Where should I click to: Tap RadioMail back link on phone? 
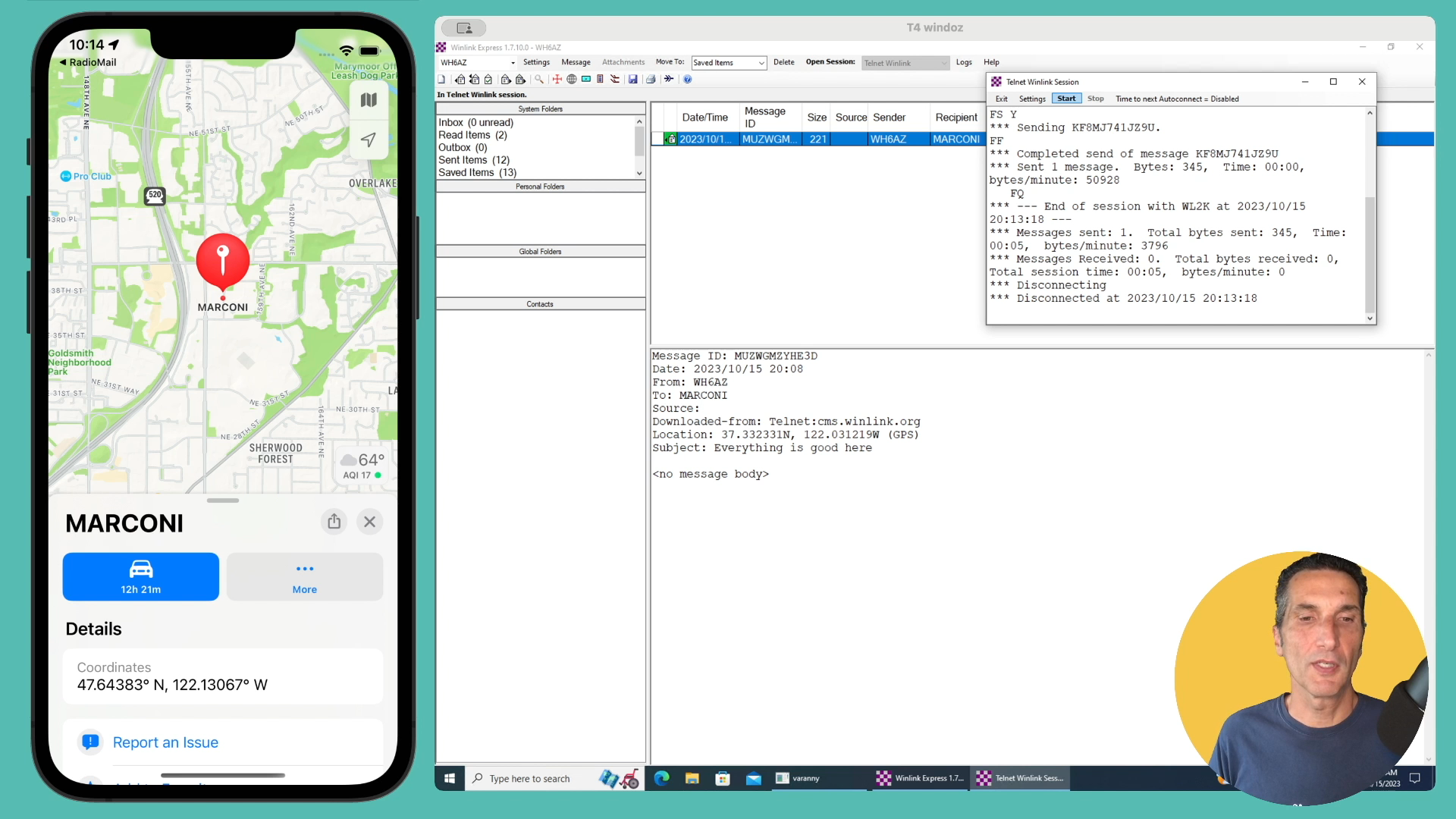(87, 62)
